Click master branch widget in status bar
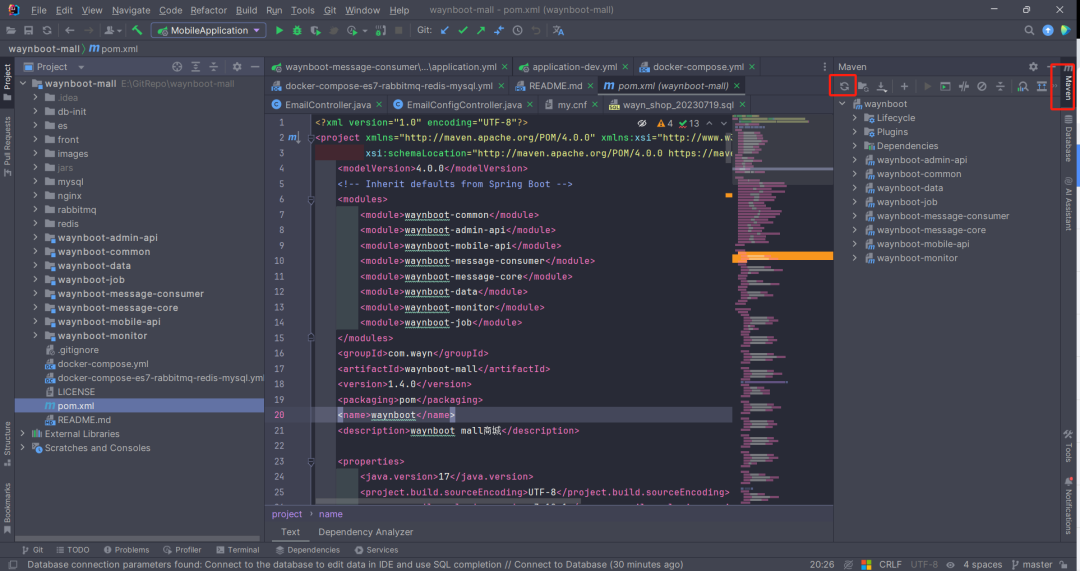Viewport: 1080px width, 571px height. point(1032,564)
